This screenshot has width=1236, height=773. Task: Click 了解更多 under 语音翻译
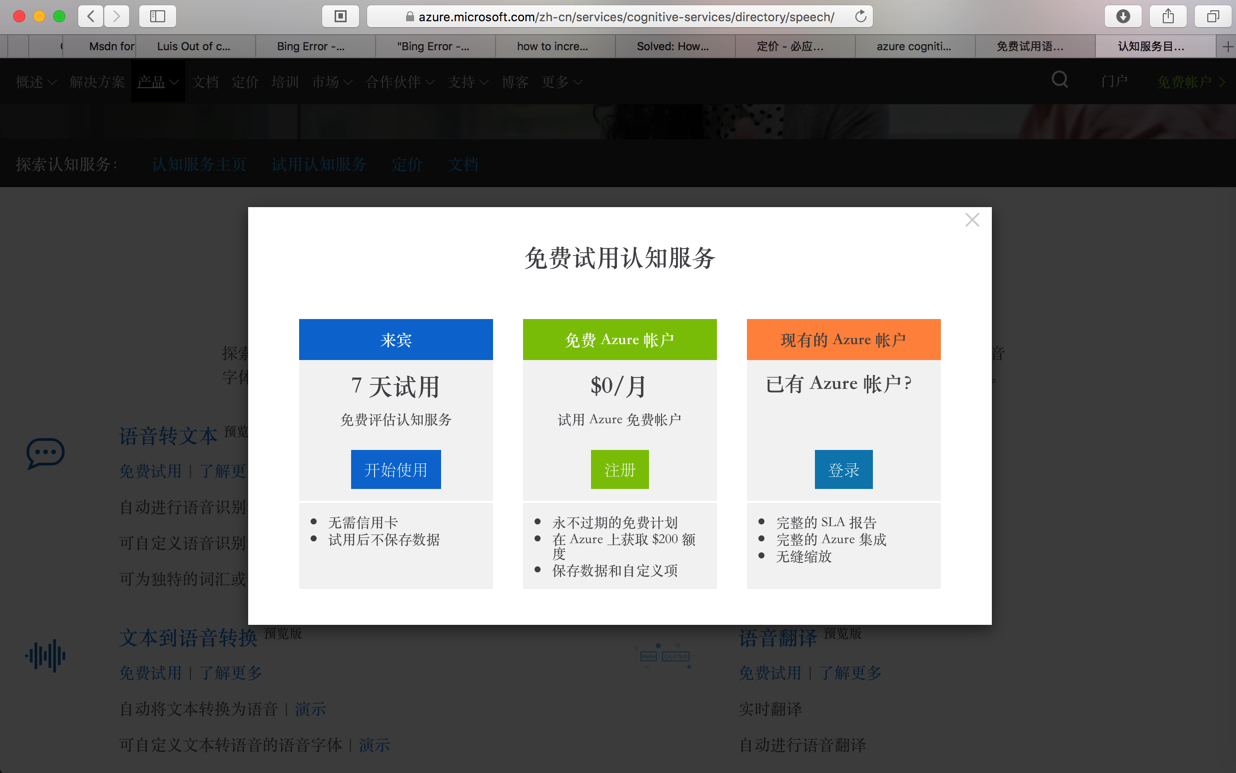click(850, 673)
